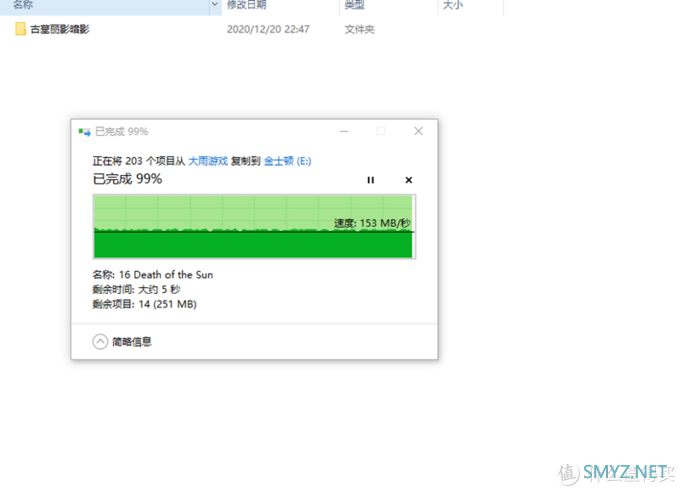Image resolution: width=680 pixels, height=491 pixels.
Task: Click the 已完成 99% heading above the graph
Action: 128,179
